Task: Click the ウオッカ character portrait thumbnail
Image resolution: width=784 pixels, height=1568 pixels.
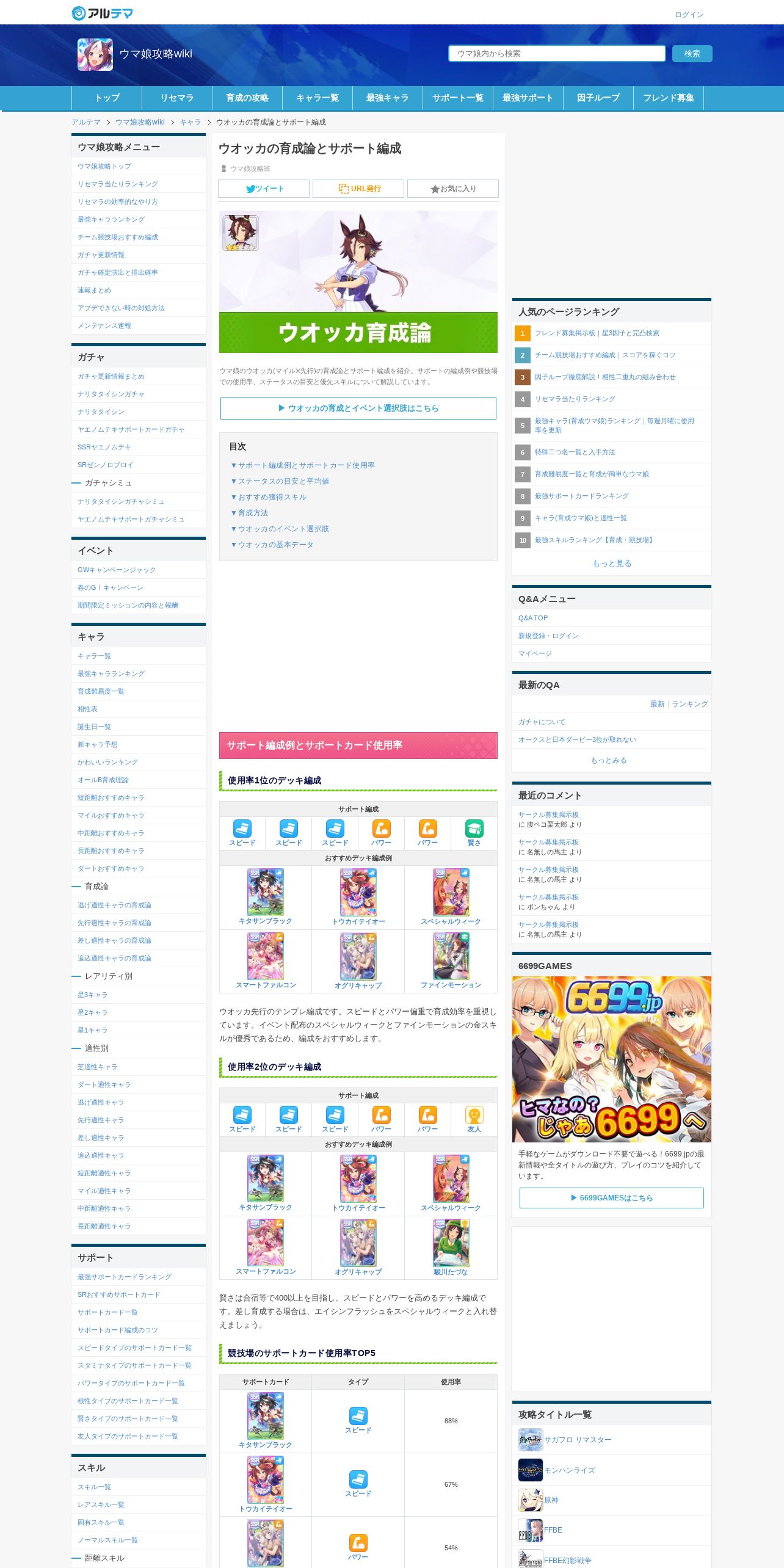Action: [241, 233]
